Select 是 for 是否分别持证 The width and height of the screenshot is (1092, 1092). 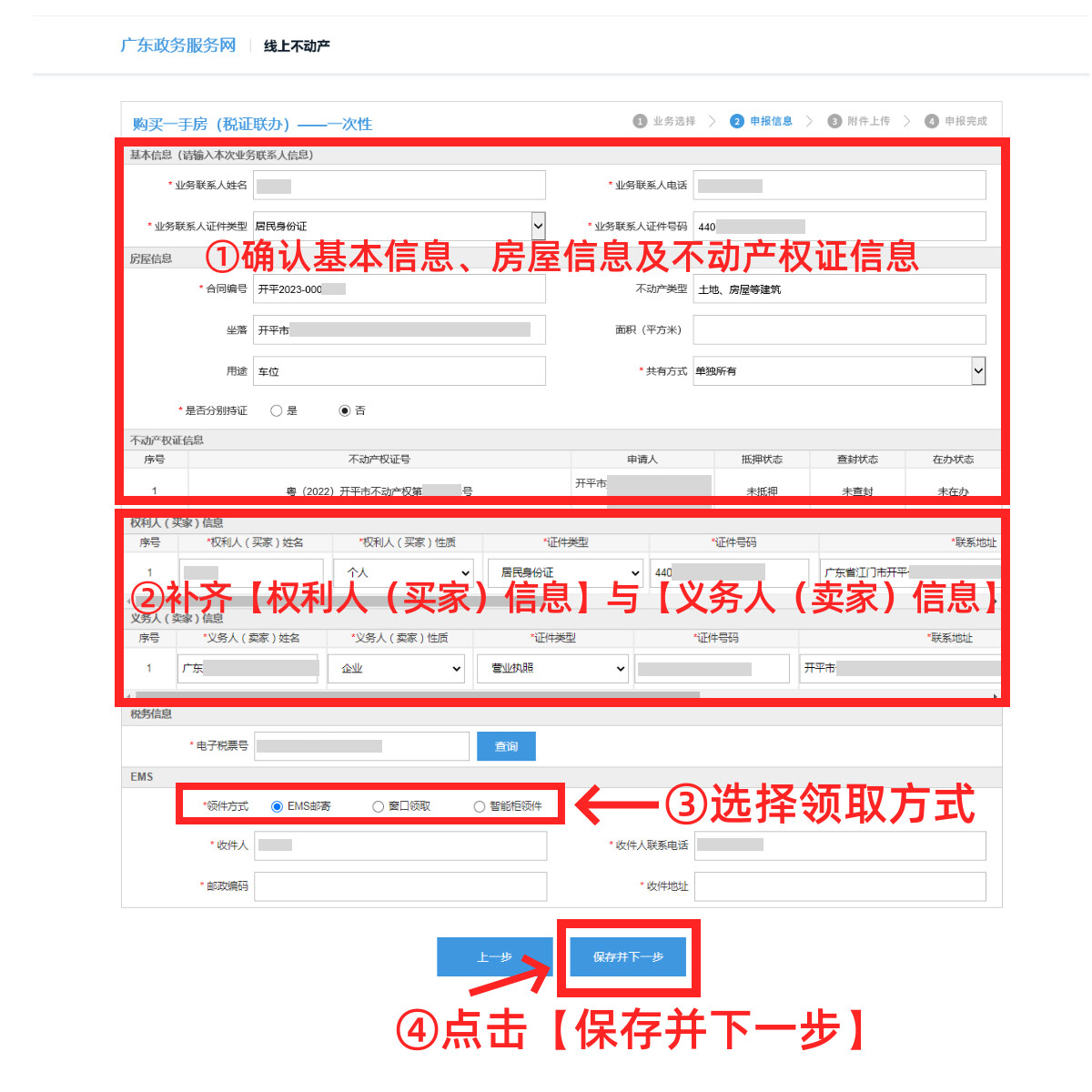277,410
